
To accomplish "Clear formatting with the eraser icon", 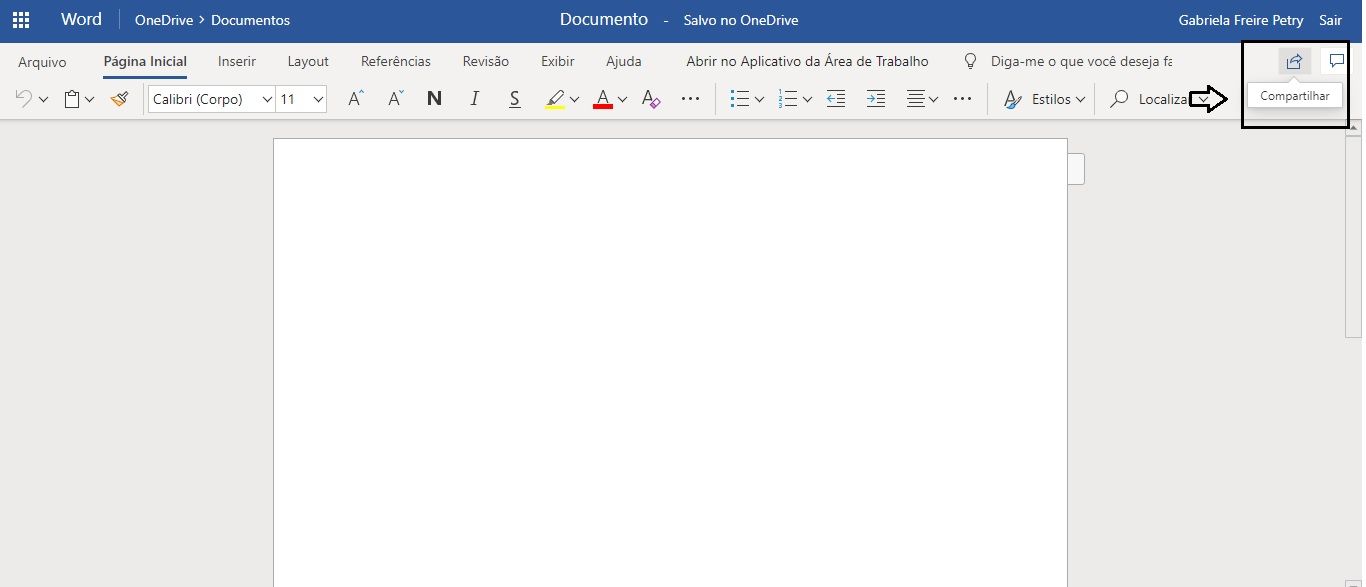I will (x=651, y=99).
